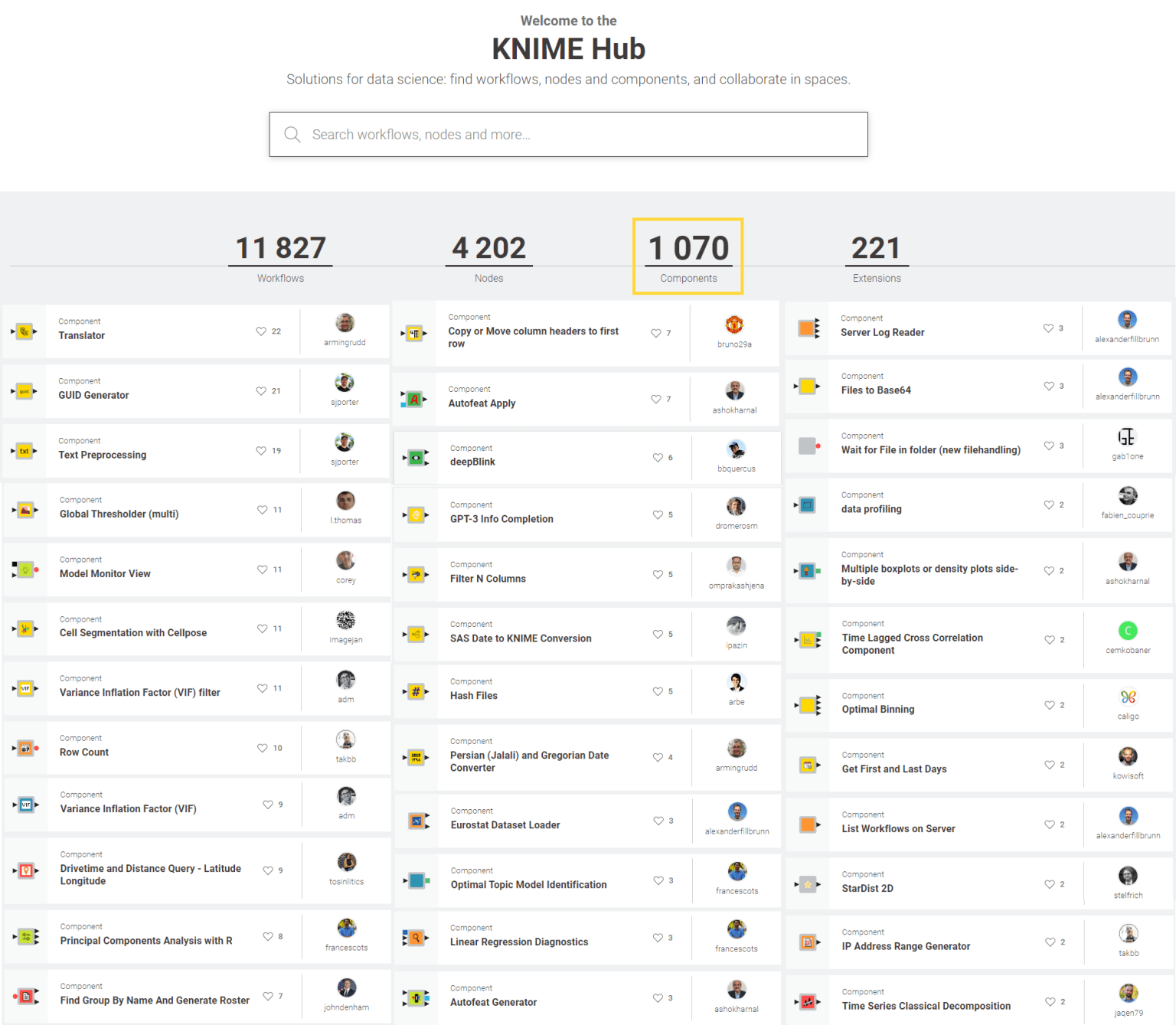Click the Row Count component icon
The width and height of the screenshot is (1176, 1025).
click(25, 748)
